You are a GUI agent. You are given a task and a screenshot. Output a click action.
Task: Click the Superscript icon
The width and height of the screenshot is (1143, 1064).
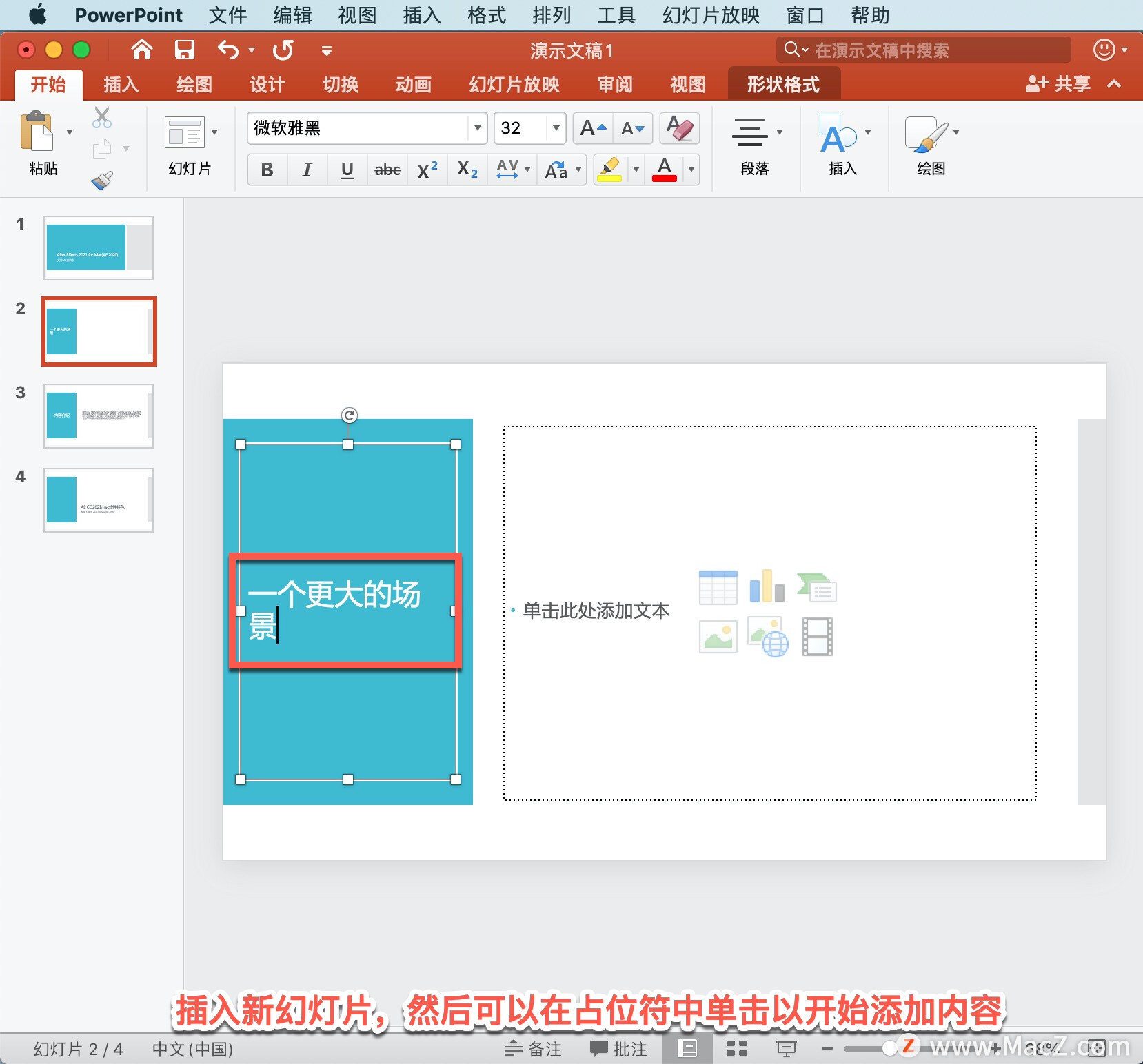(427, 170)
